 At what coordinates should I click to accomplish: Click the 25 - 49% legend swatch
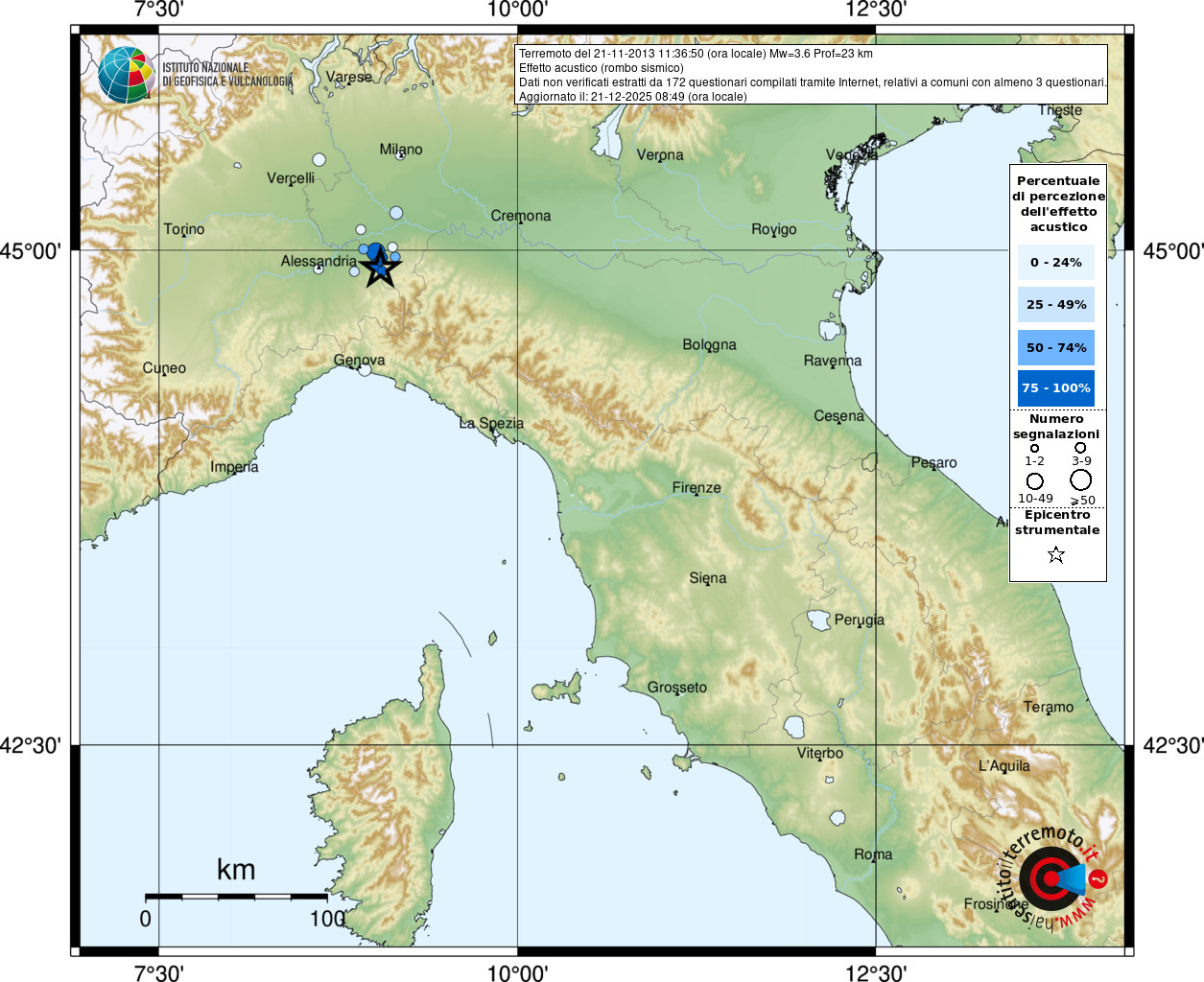tap(1055, 304)
